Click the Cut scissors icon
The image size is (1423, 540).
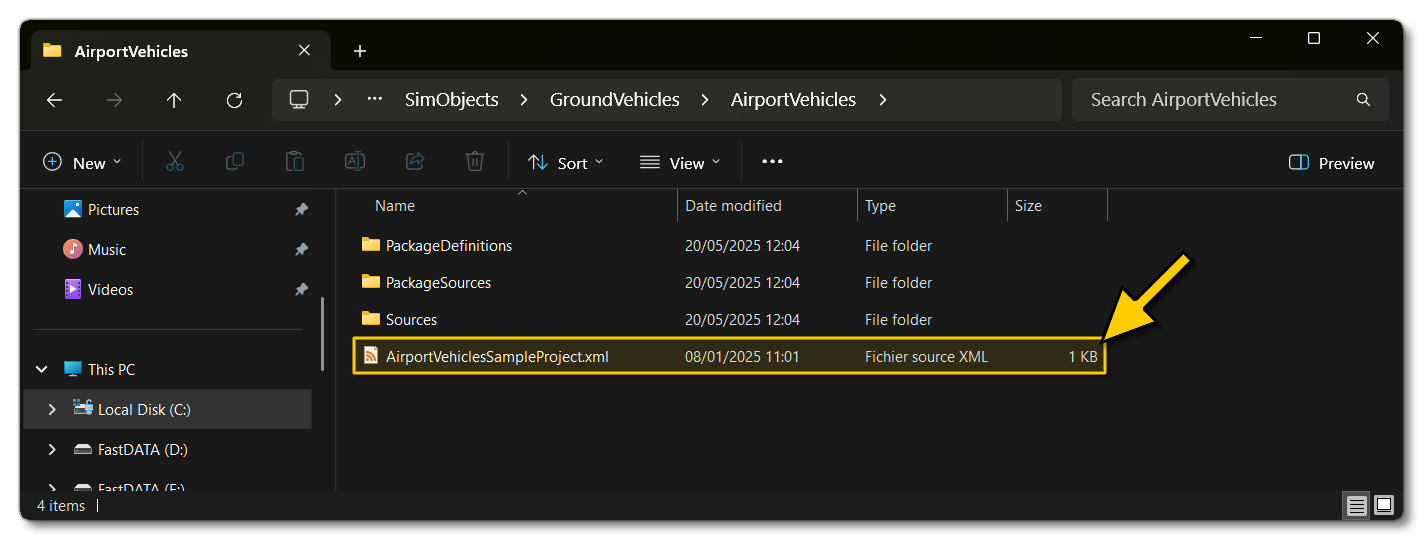(x=175, y=162)
